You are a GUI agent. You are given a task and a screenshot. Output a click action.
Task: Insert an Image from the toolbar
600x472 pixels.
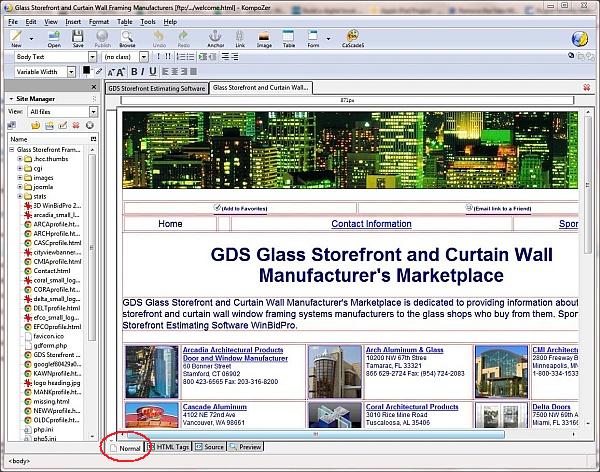point(264,39)
